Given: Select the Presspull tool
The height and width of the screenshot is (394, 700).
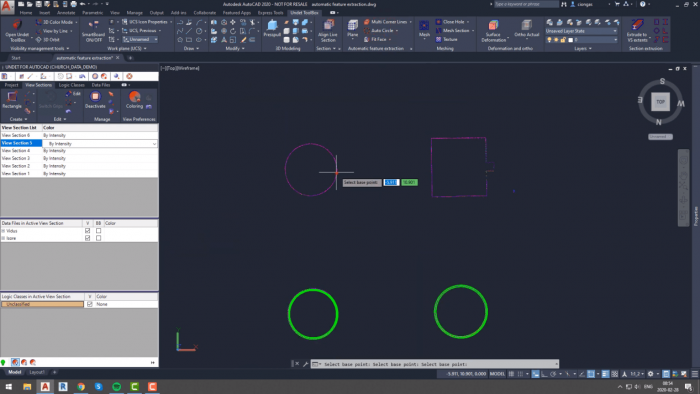Looking at the screenshot, I should pyautogui.click(x=272, y=29).
